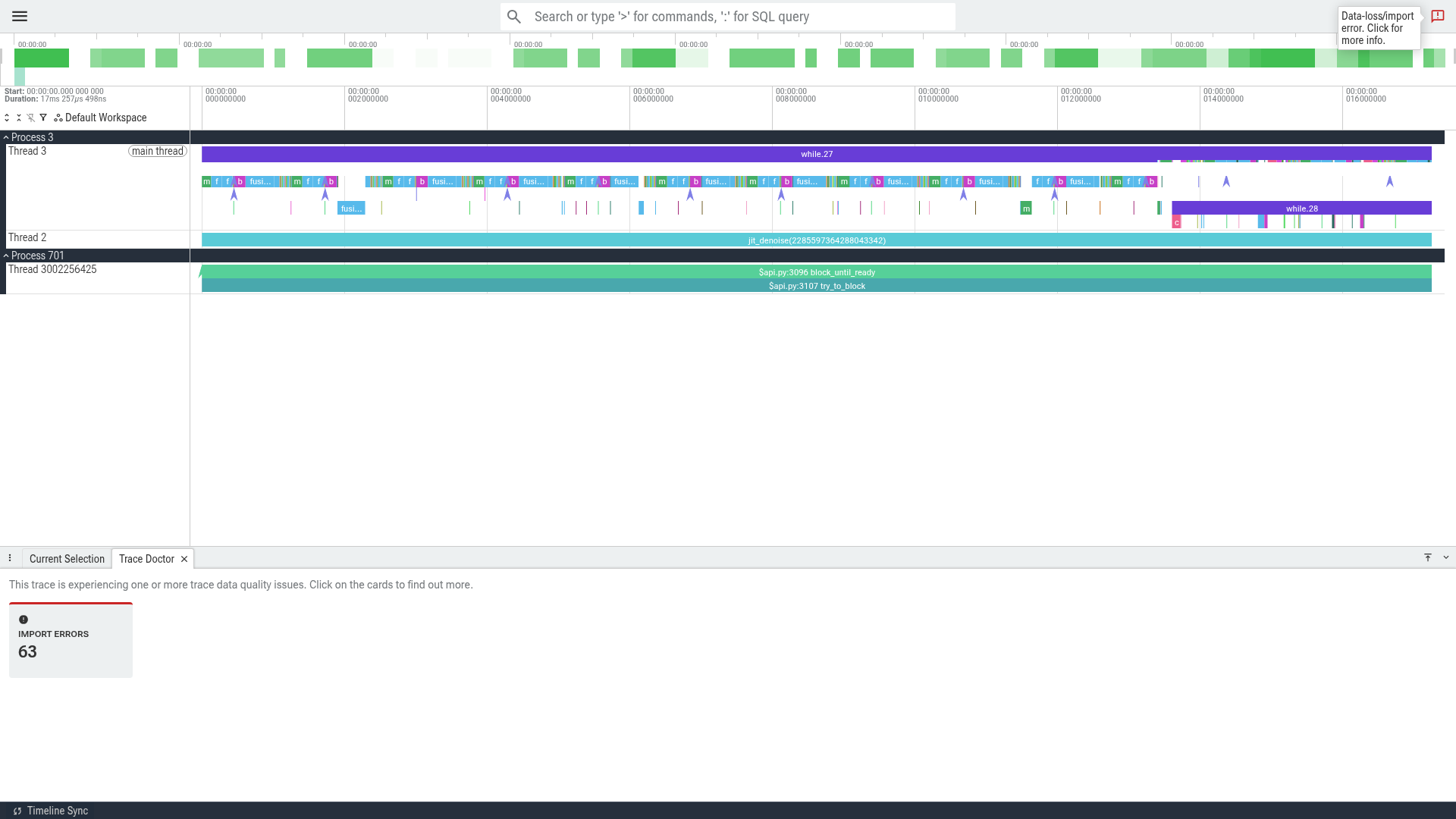Open the track filter funnel icon
This screenshot has width=1456, height=819.
(43, 118)
